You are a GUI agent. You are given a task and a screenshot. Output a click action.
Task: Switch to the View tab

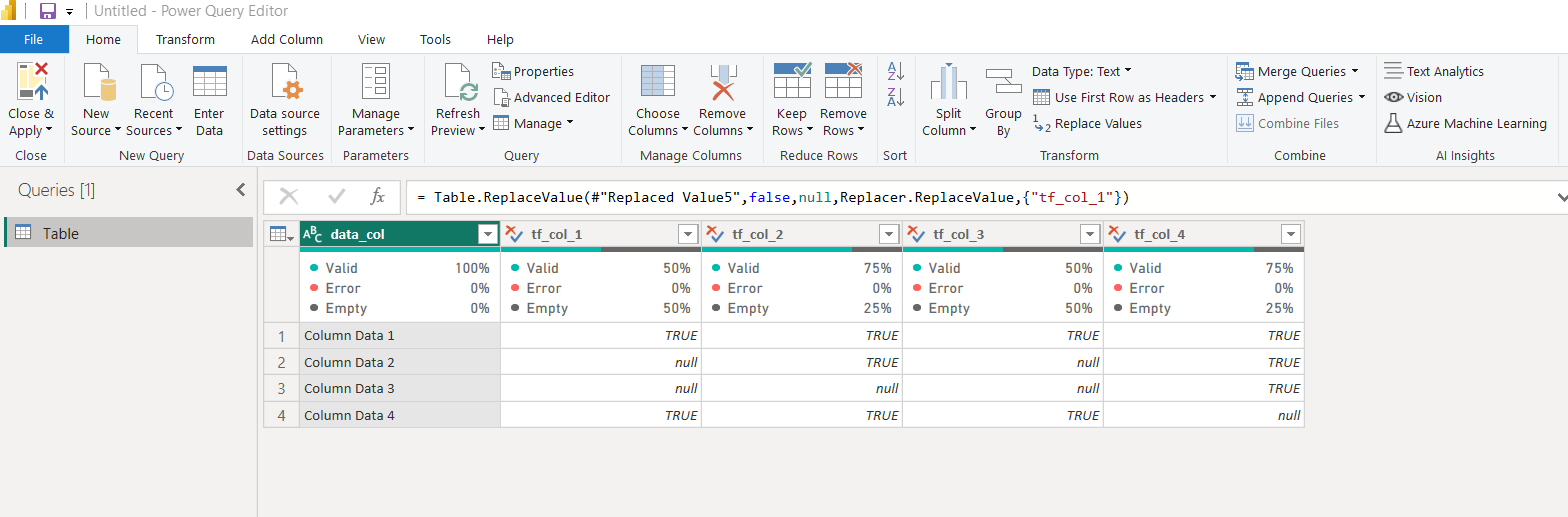coord(371,39)
